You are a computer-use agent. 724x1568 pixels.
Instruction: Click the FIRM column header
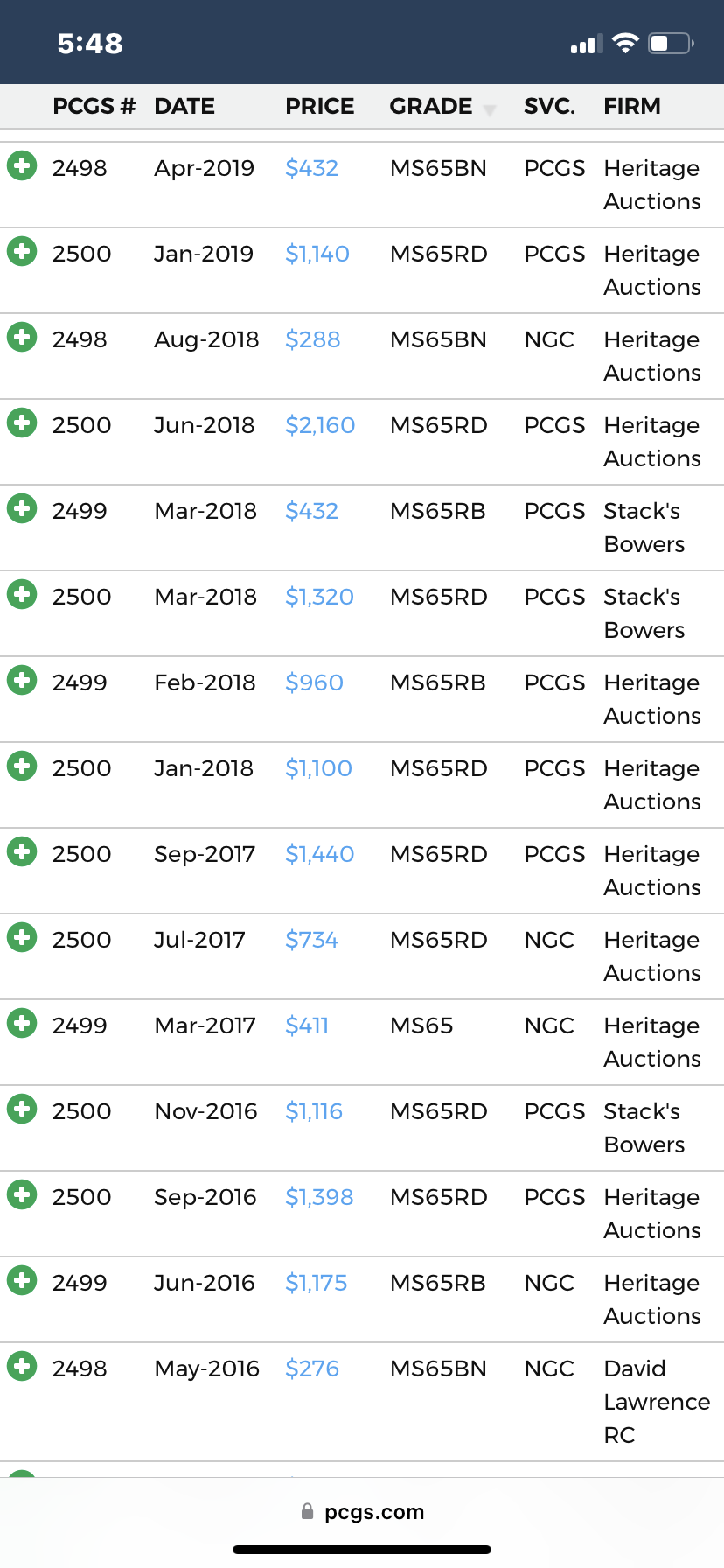[x=632, y=107]
